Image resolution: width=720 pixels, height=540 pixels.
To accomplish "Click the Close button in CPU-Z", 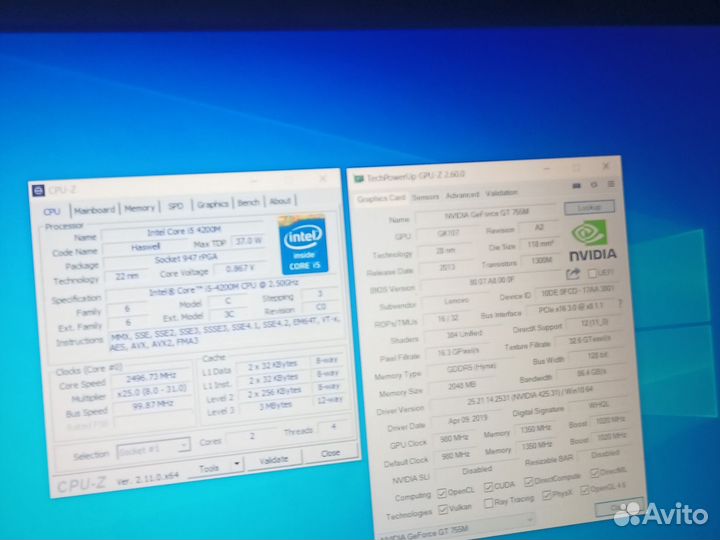I will pos(331,453).
